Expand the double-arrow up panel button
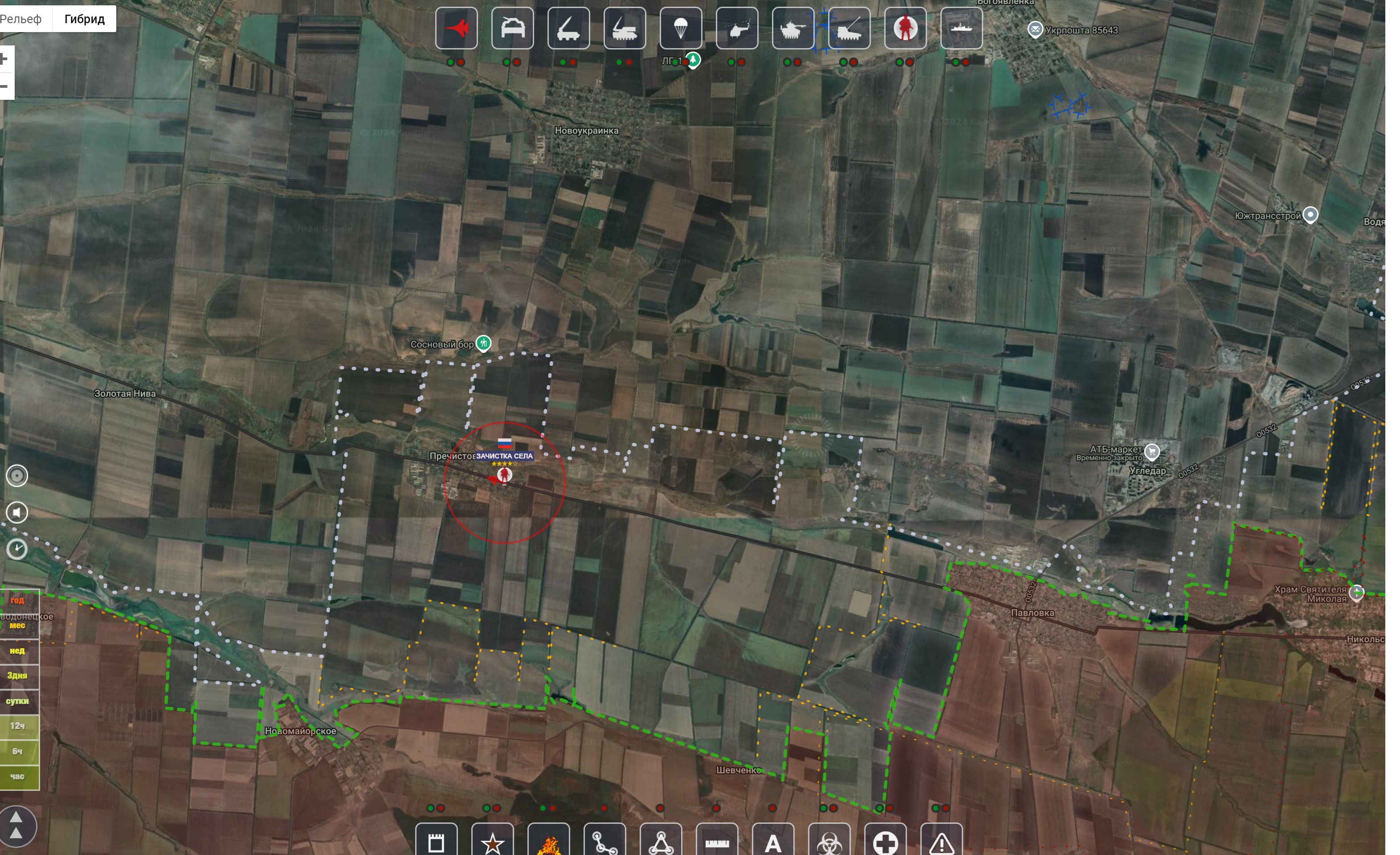This screenshot has height=855, width=1400. click(17, 826)
